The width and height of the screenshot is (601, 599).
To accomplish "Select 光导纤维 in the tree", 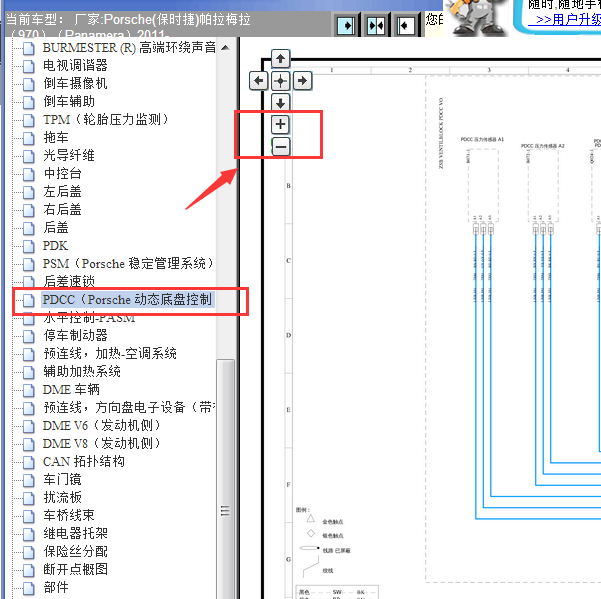I will point(69,155).
